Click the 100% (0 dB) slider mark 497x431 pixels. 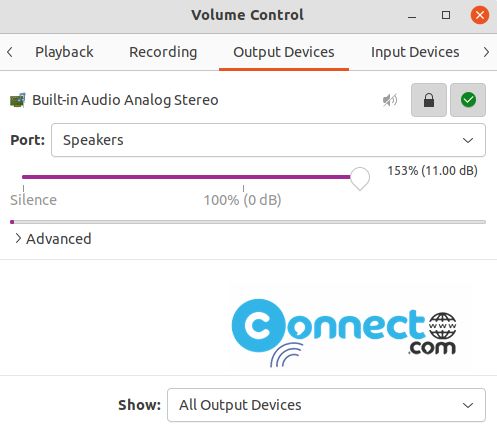[x=243, y=200]
